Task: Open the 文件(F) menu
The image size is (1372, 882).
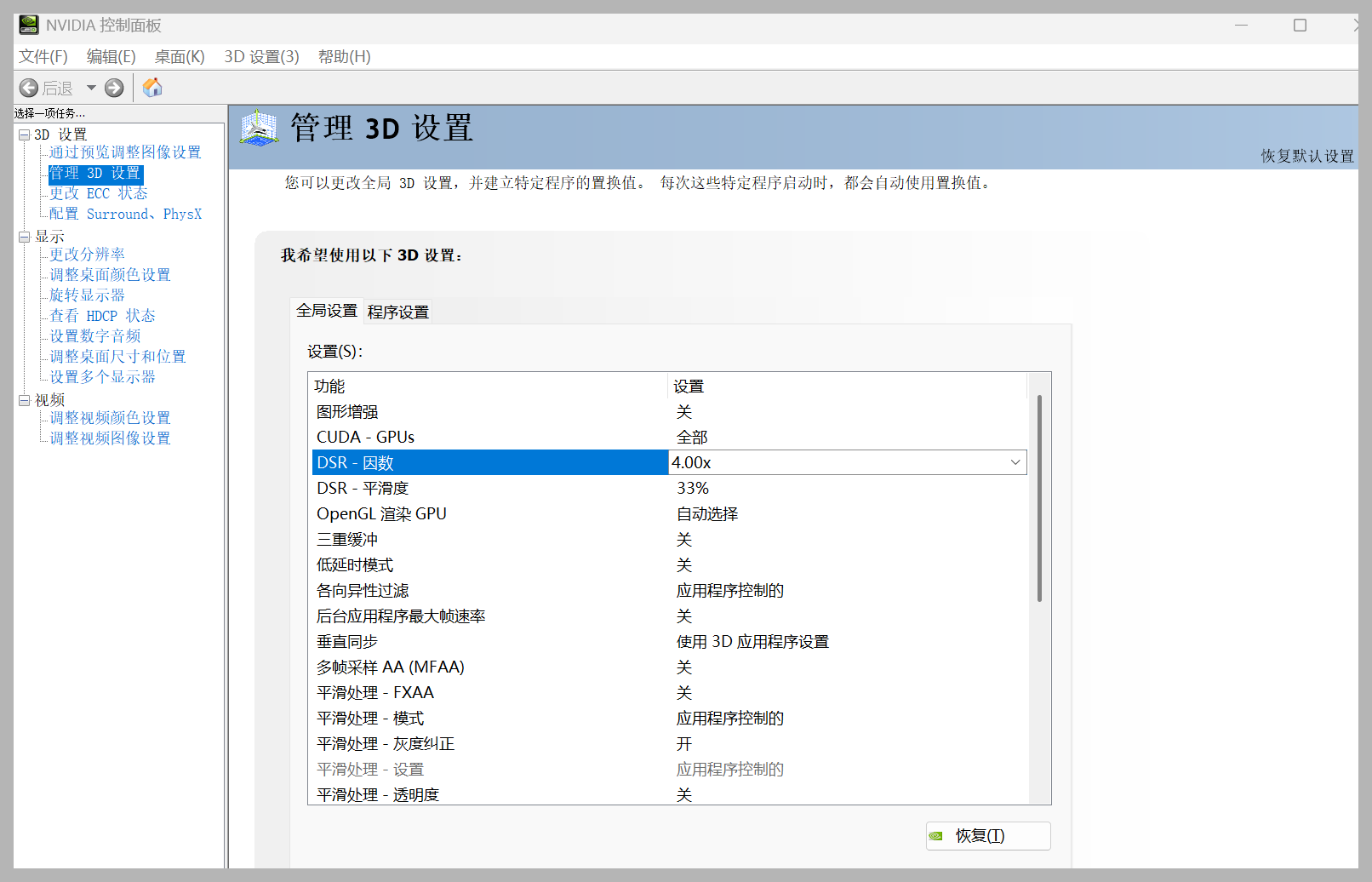Action: [x=43, y=57]
